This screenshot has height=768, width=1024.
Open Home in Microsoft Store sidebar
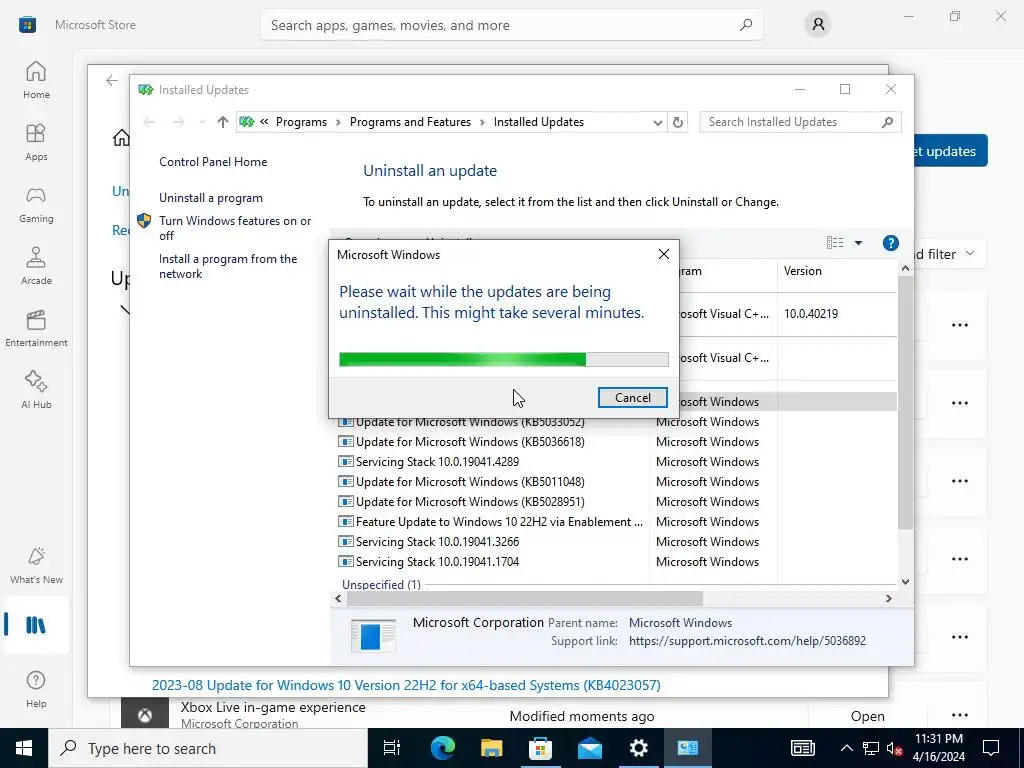pyautogui.click(x=36, y=80)
